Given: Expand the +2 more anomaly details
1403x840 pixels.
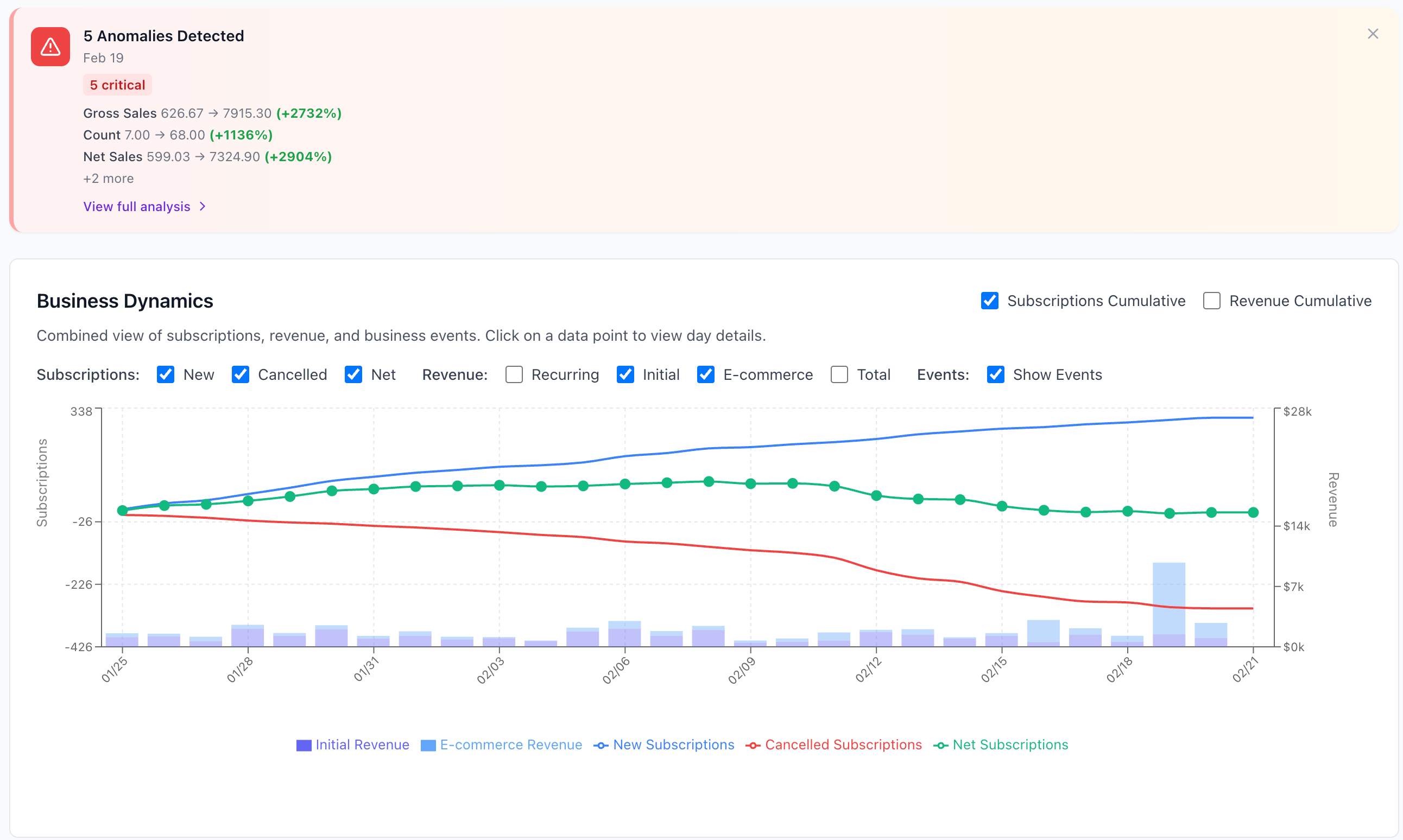Looking at the screenshot, I should pyautogui.click(x=108, y=178).
